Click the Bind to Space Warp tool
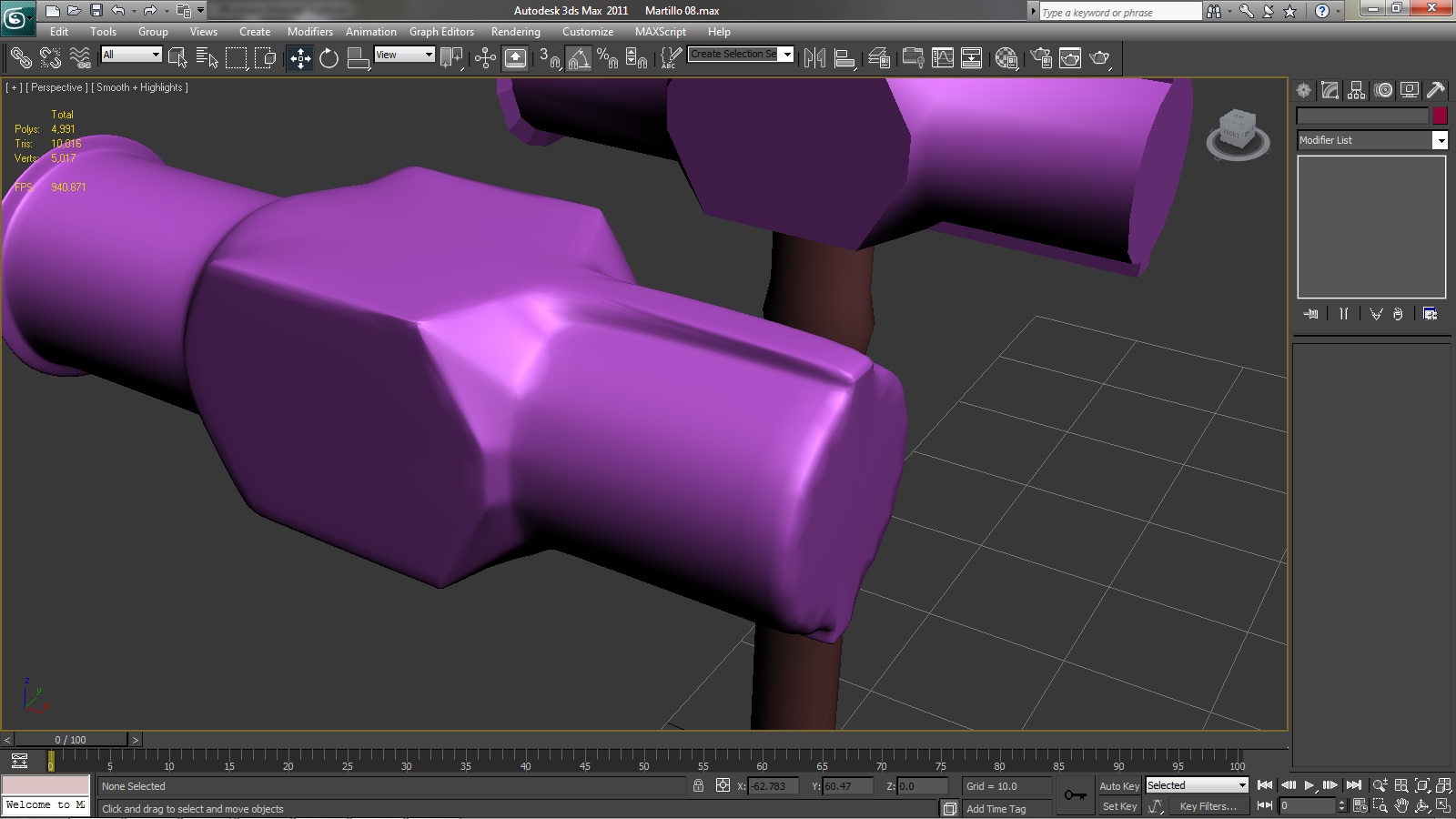This screenshot has width=1456, height=819. pyautogui.click(x=80, y=58)
